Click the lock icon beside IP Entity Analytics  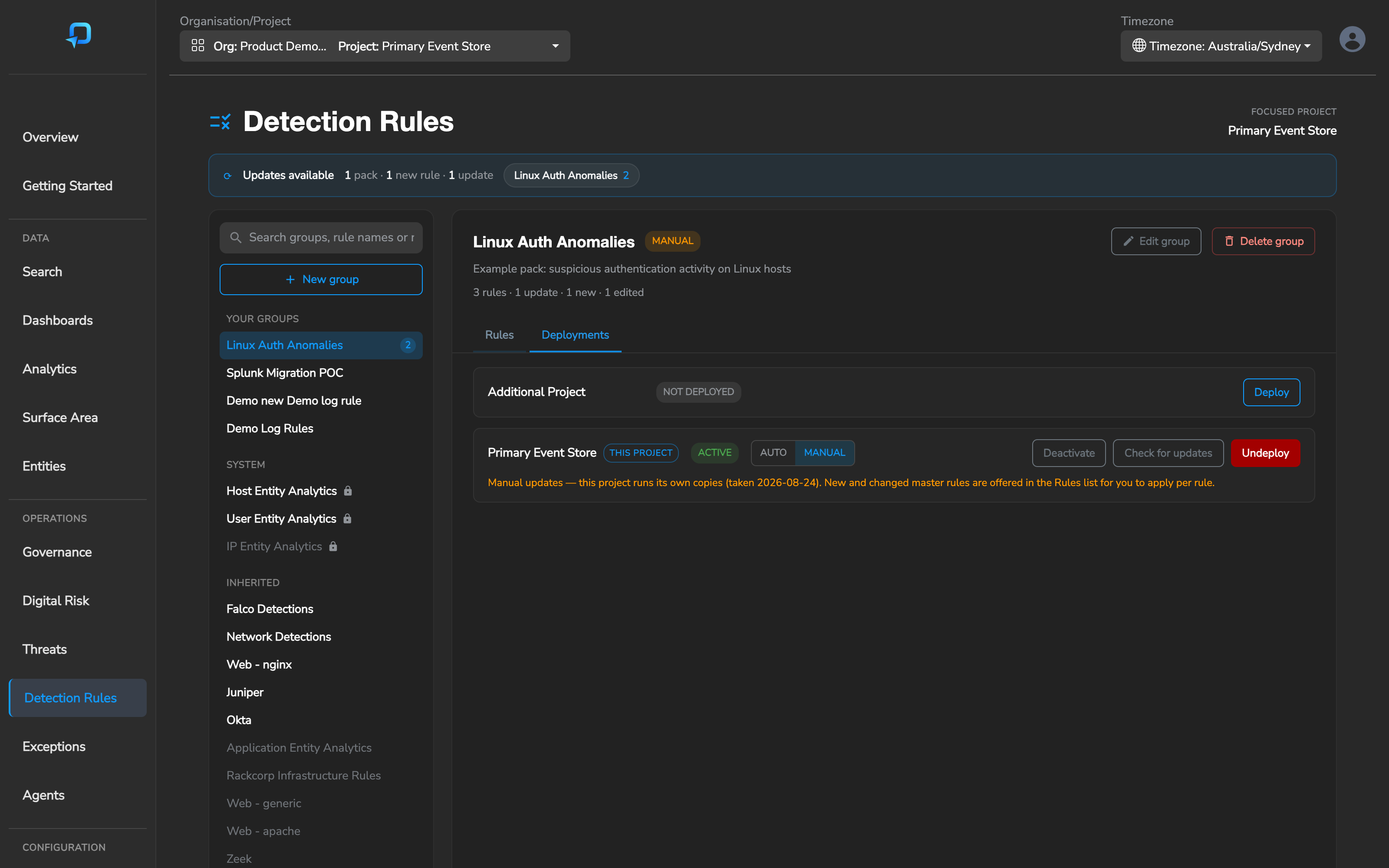pyautogui.click(x=333, y=546)
